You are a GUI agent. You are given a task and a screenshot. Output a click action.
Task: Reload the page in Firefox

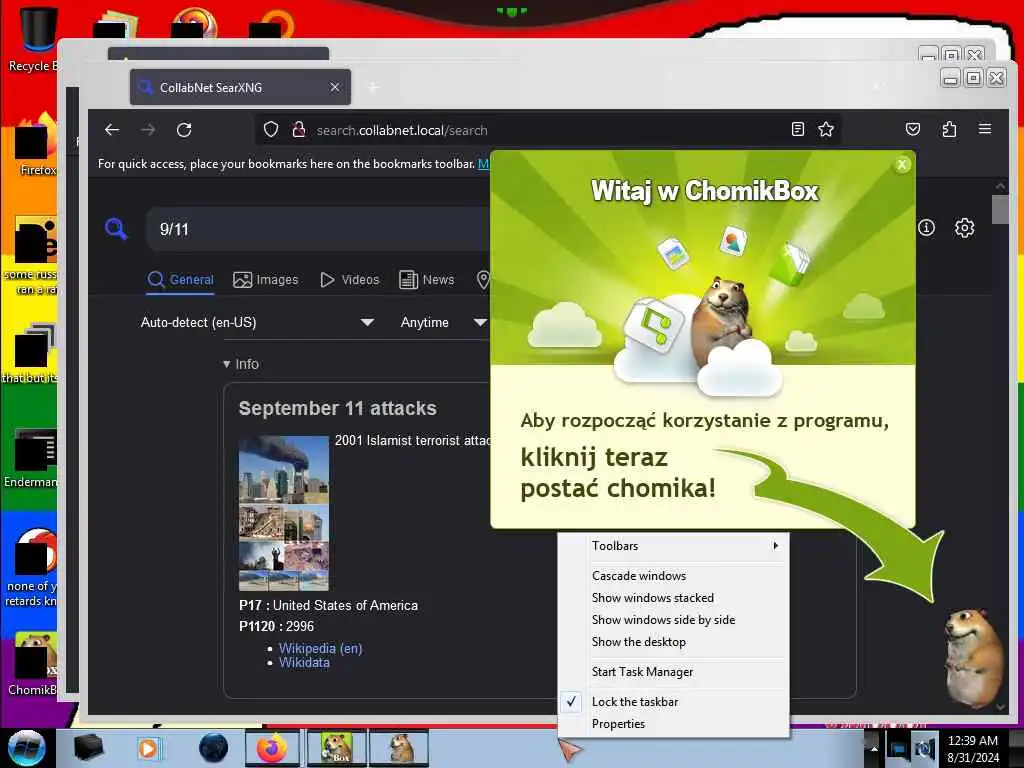184,130
